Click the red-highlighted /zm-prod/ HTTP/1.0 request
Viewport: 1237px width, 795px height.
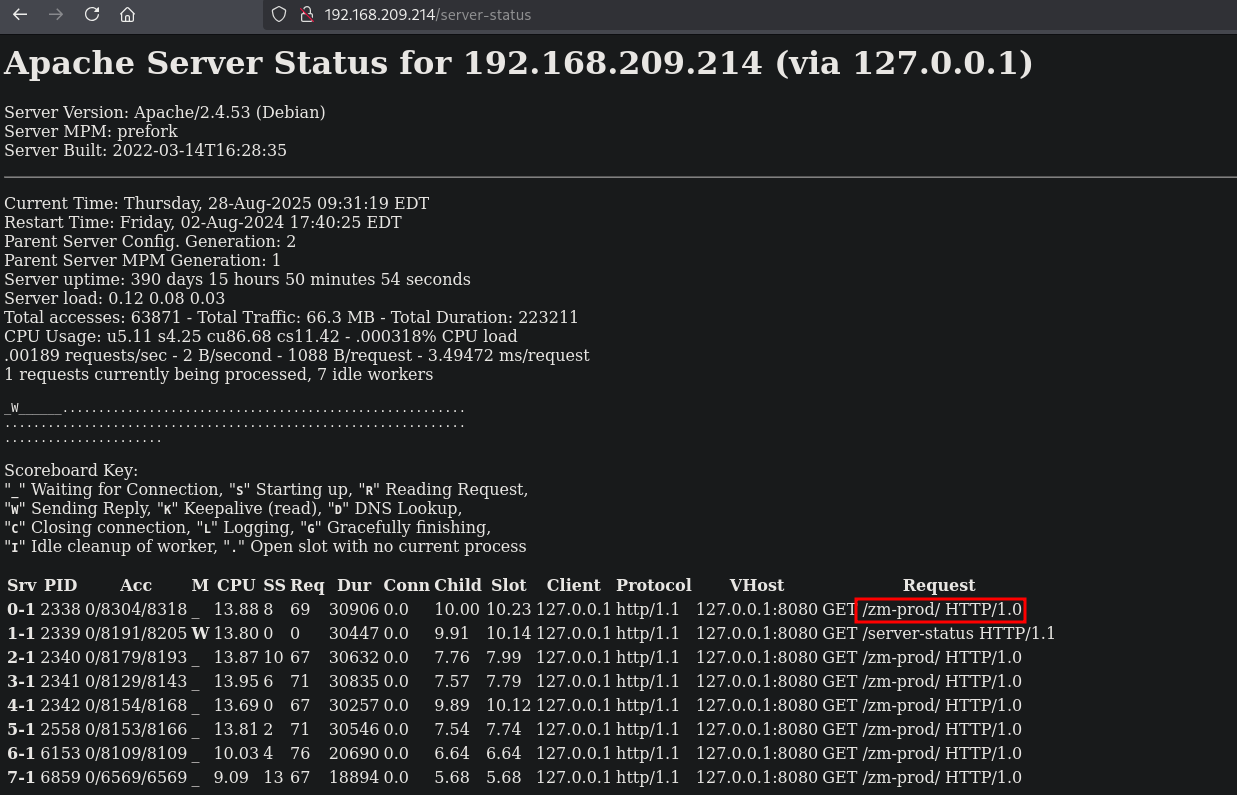click(x=940, y=609)
